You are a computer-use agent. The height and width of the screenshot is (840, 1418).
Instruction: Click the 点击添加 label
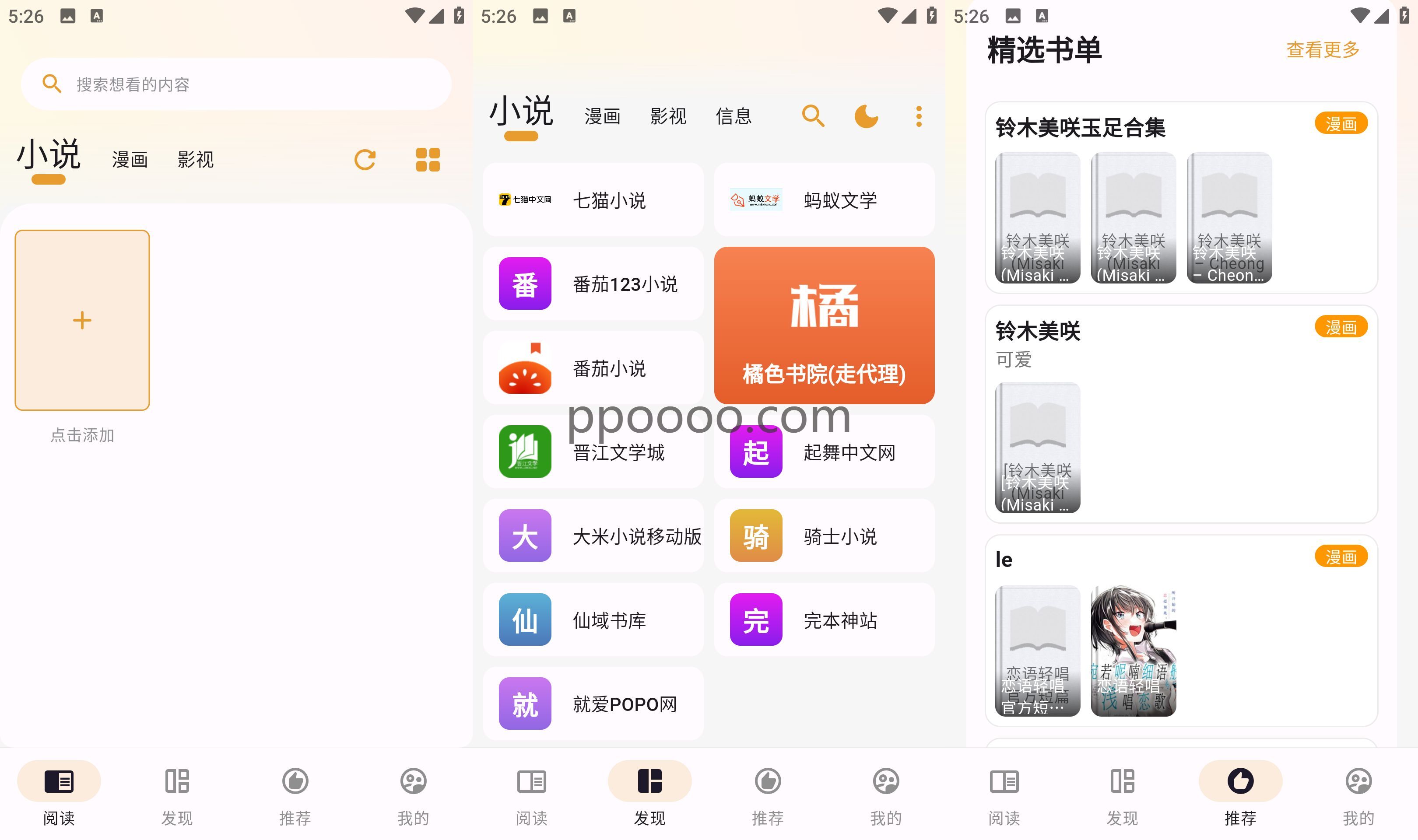tap(83, 435)
